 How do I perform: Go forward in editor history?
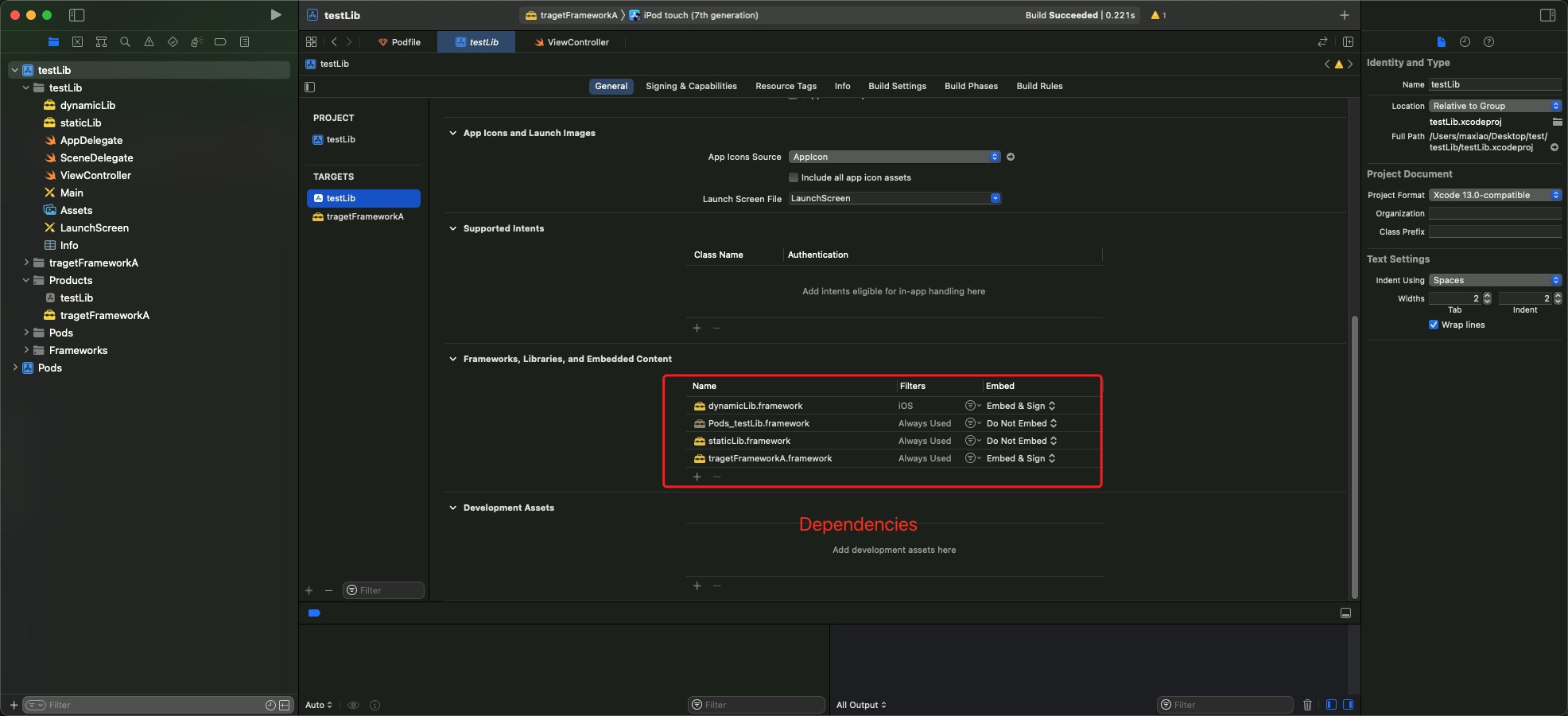pos(348,42)
